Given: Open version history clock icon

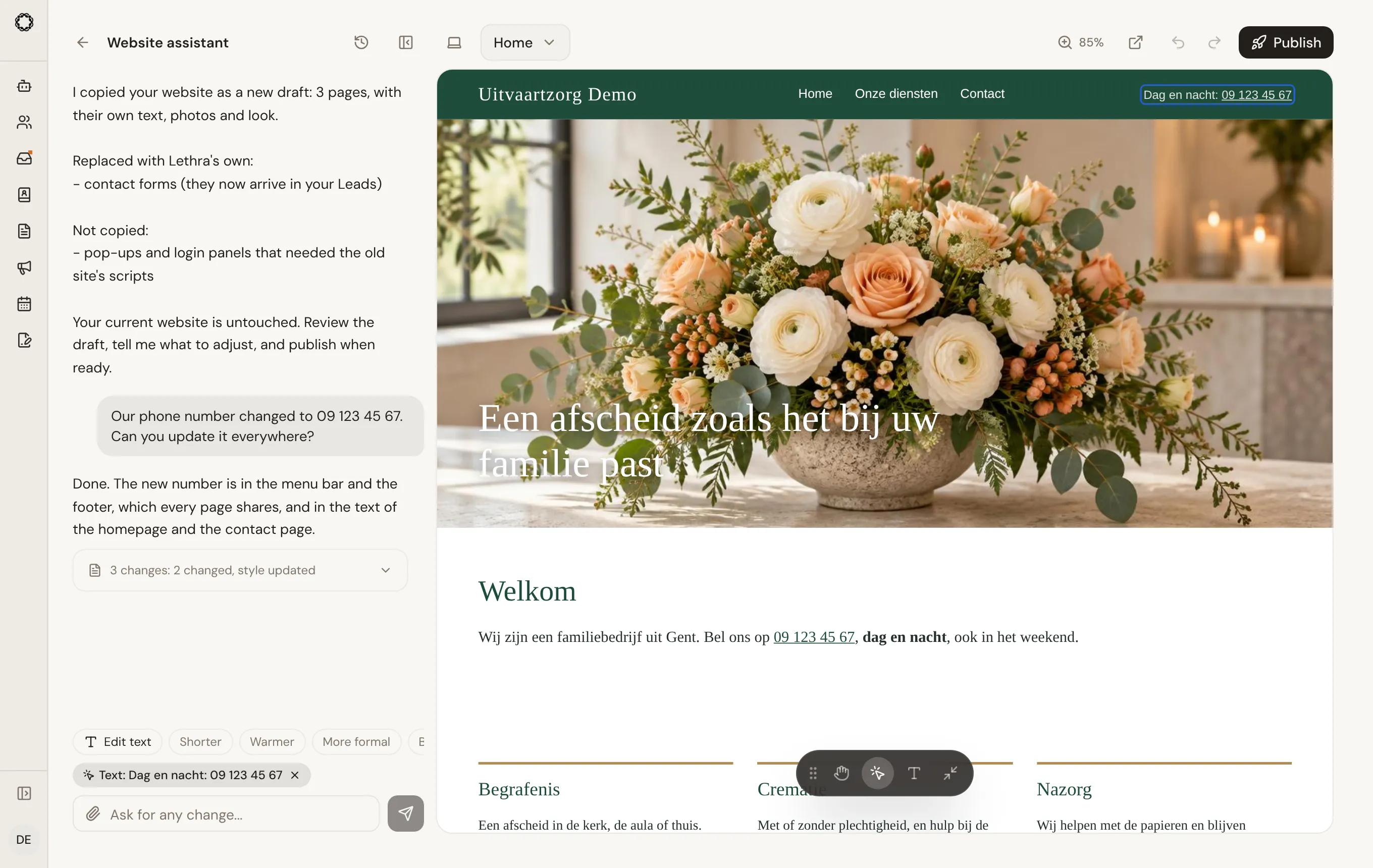Looking at the screenshot, I should [x=361, y=43].
